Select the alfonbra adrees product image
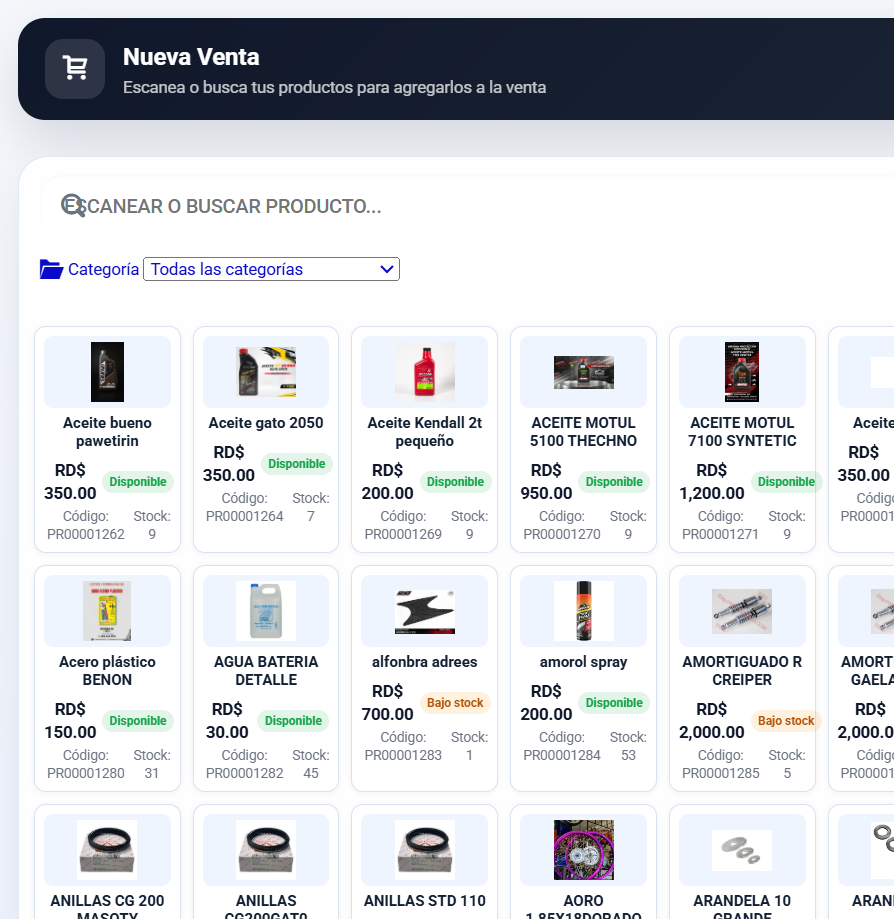This screenshot has height=919, width=894. 425,611
